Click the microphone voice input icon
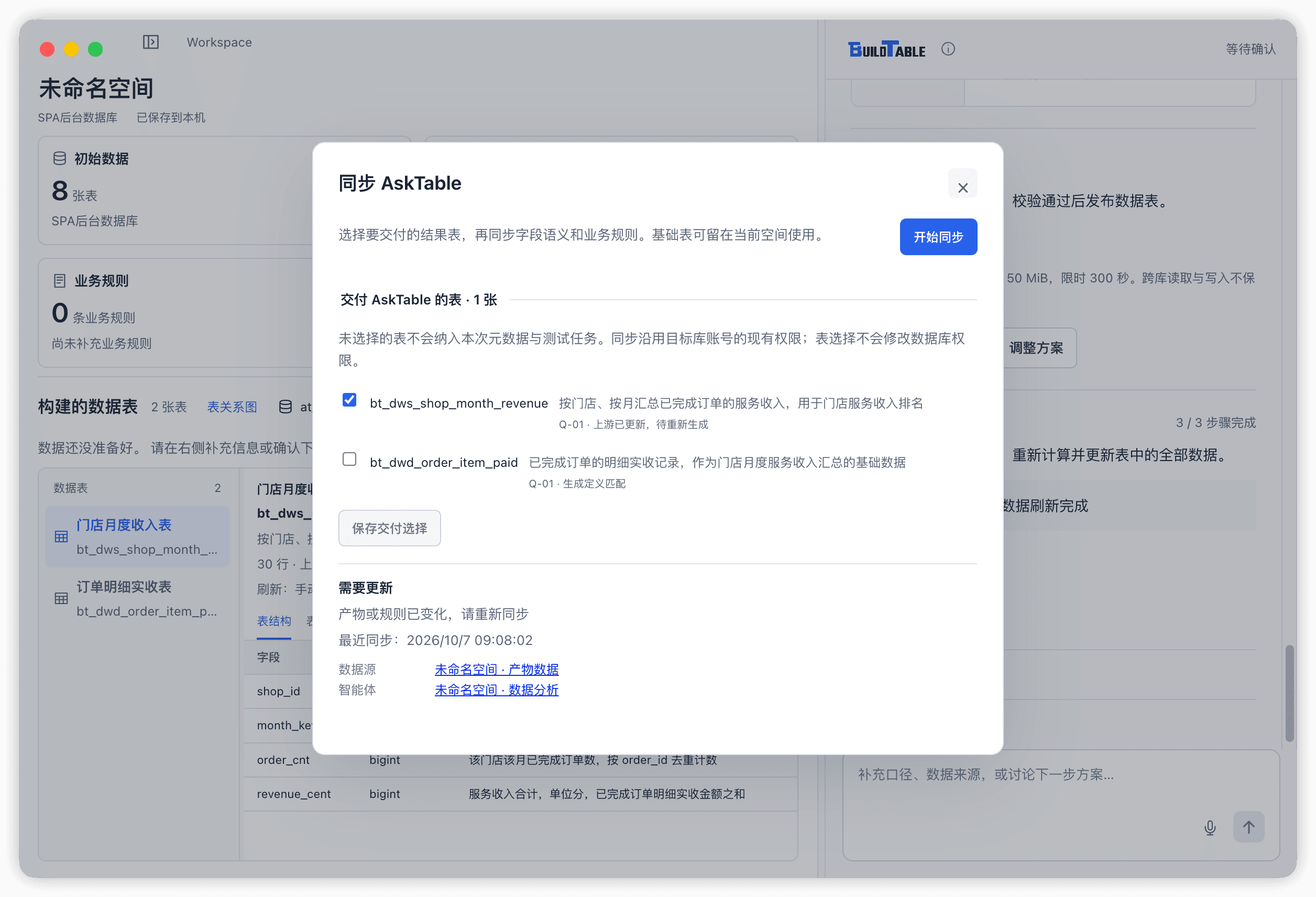Screen dimensions: 1316x897 pyautogui.click(x=1210, y=827)
